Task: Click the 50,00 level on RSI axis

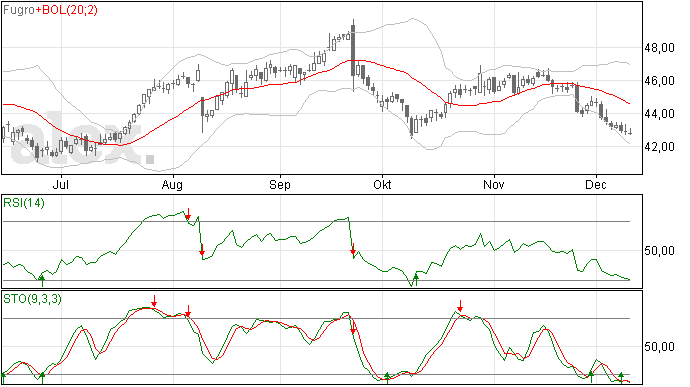Action: pos(659,251)
